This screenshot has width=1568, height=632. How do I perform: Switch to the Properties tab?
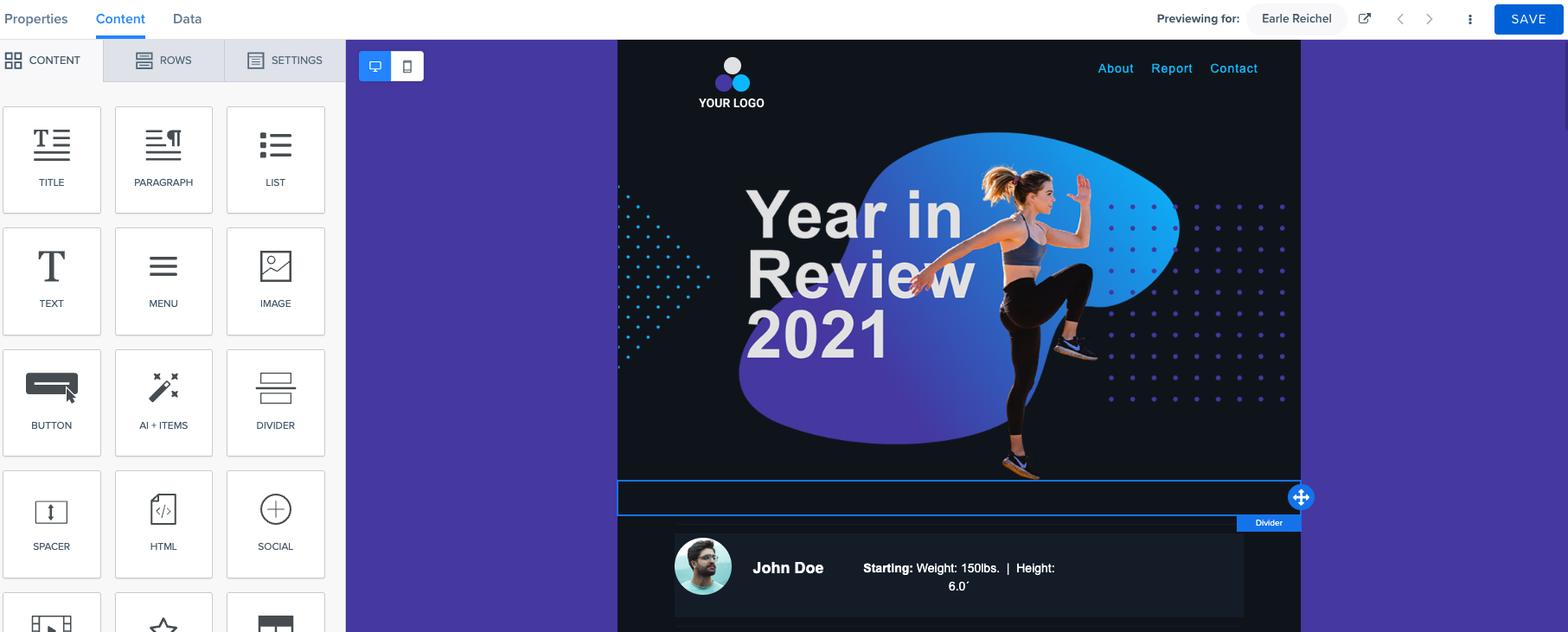click(x=36, y=19)
